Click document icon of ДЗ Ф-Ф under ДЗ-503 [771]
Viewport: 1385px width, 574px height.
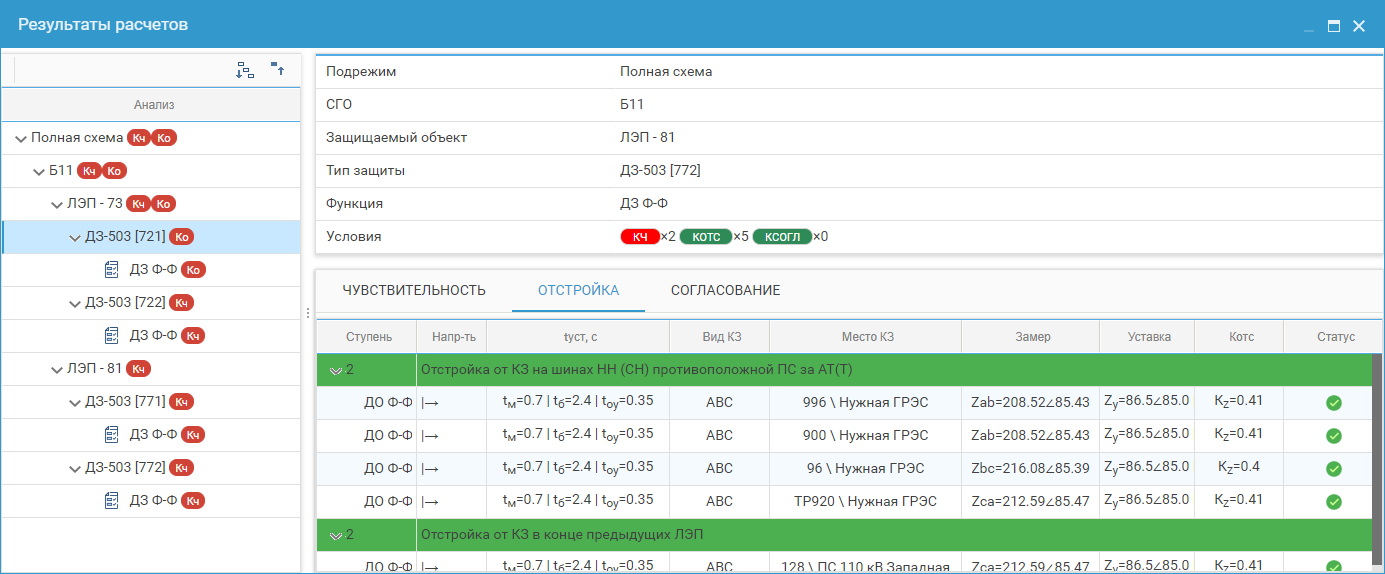112,434
